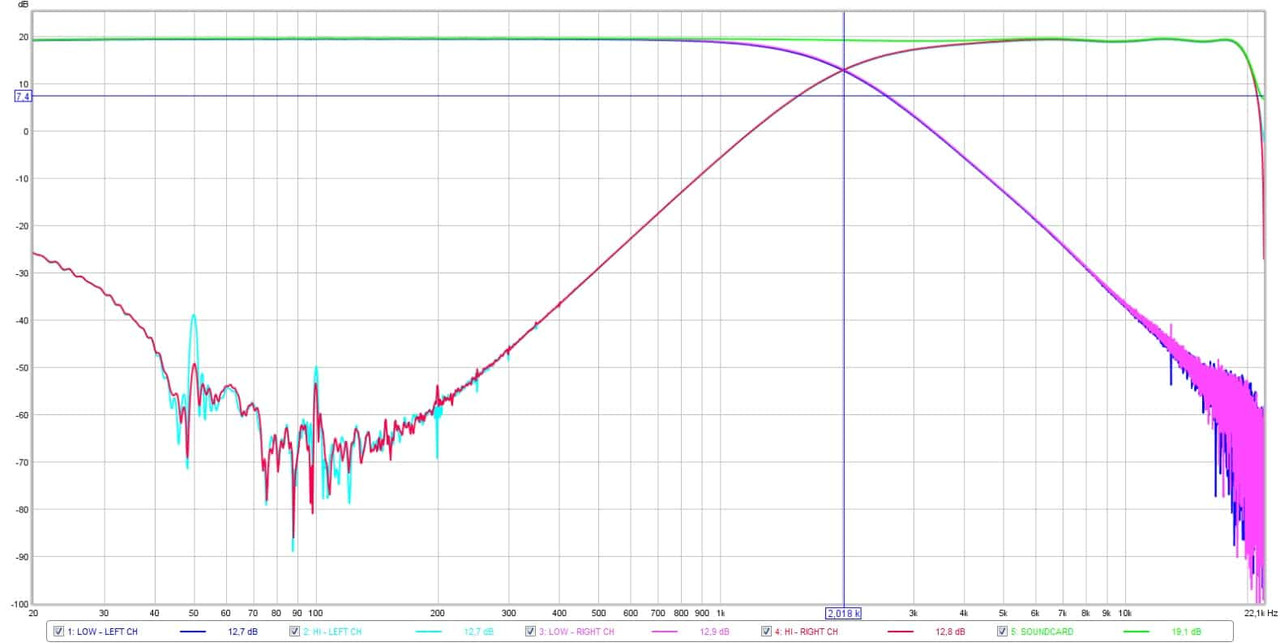Click the 19,1 dB SOUNDCARD readout value
This screenshot has width=1280, height=643.
coord(1185,632)
